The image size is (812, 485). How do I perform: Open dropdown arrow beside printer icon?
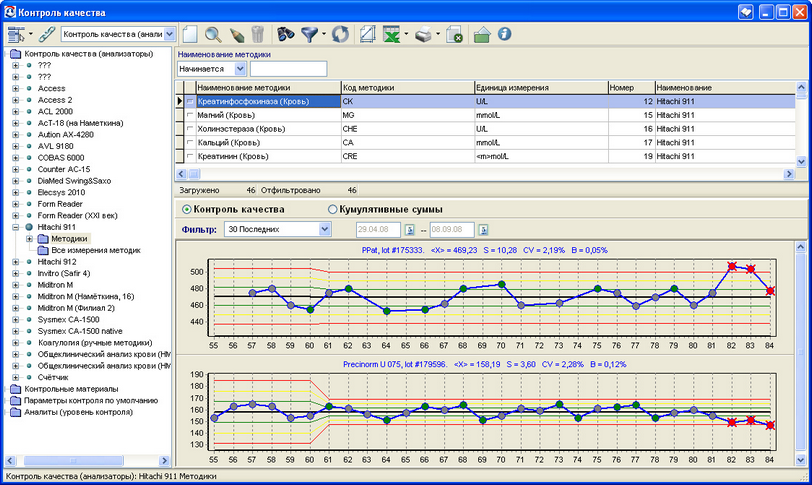click(438, 35)
